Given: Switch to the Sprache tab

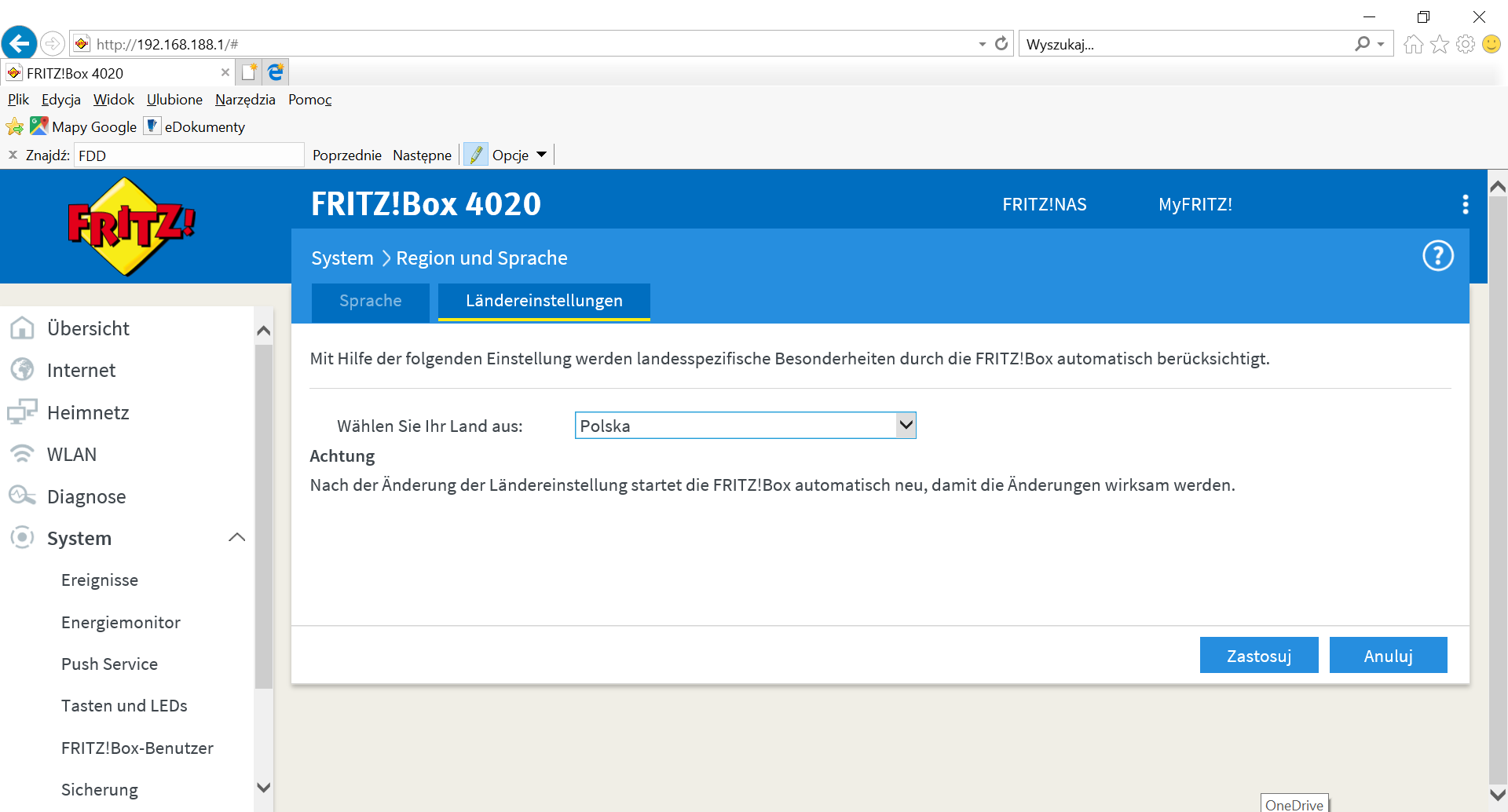Looking at the screenshot, I should 371,302.
